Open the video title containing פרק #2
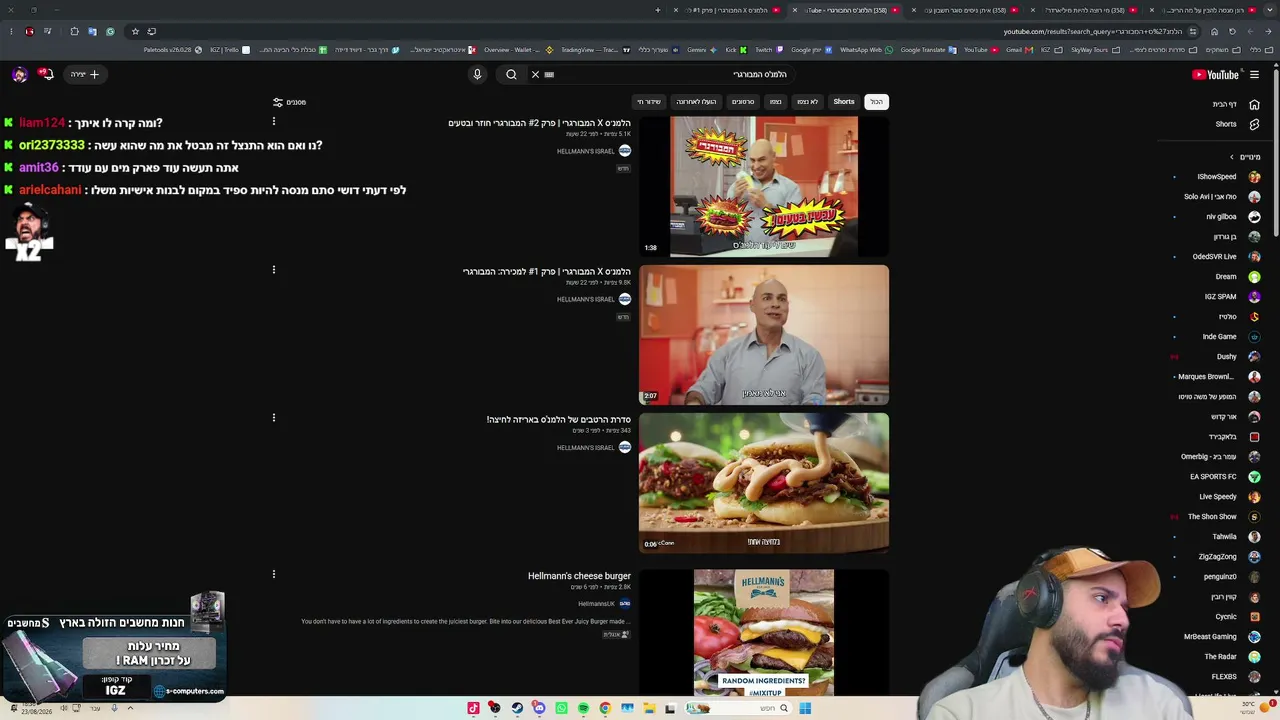 click(539, 123)
